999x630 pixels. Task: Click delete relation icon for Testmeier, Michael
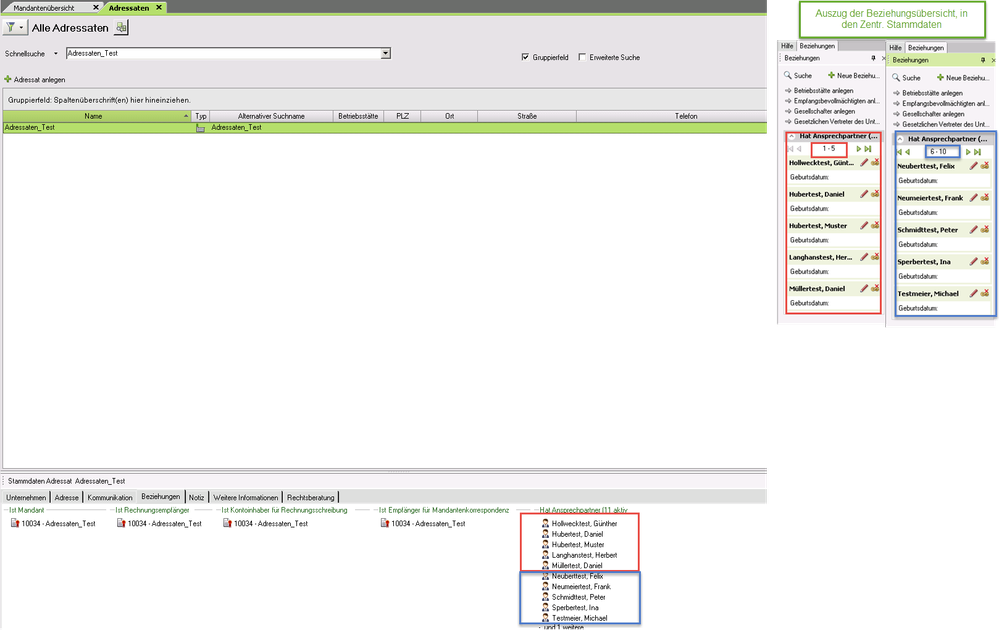(x=984, y=293)
